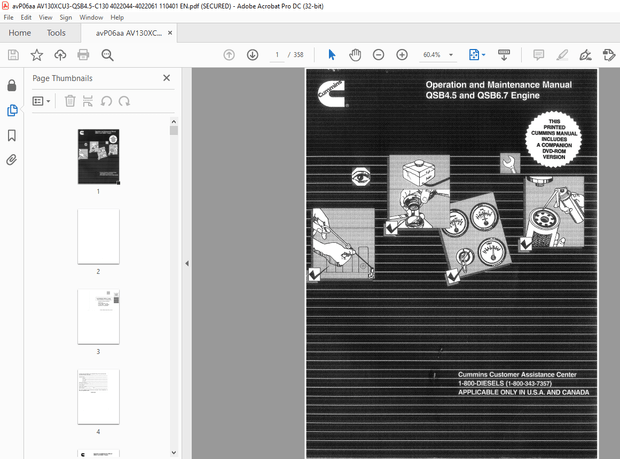Viewport: 620px width, 459px height.
Task: Toggle the Page Thumbnails sidebar icon
Action: pyautogui.click(x=12, y=110)
